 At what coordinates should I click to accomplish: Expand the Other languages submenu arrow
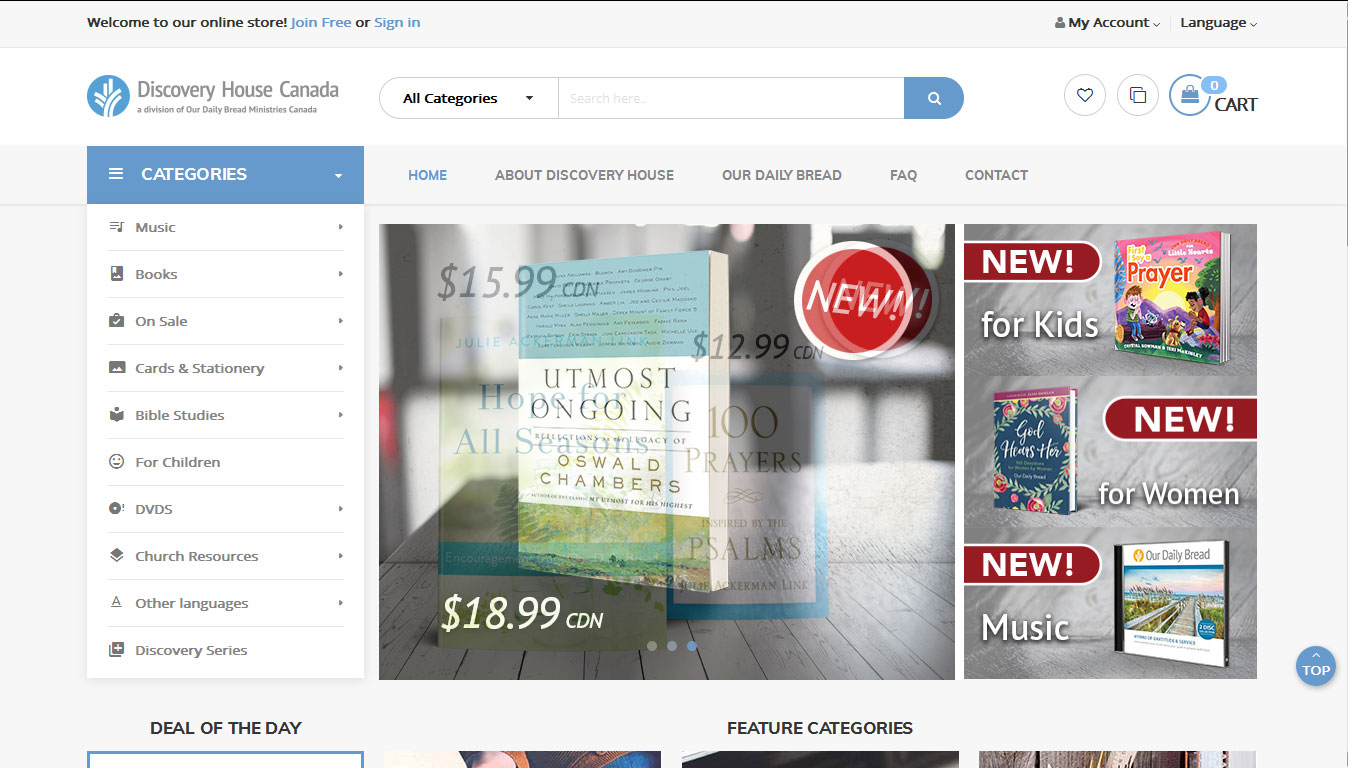click(x=340, y=603)
